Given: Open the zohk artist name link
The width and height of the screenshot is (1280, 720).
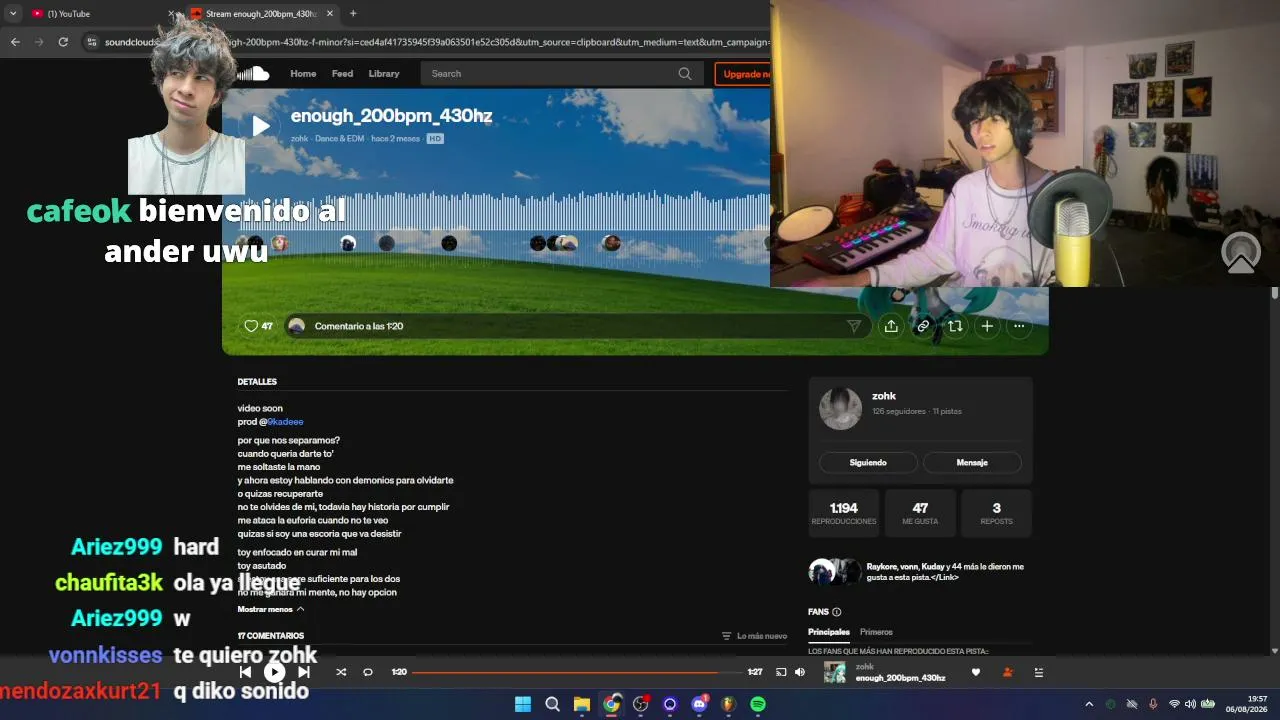Looking at the screenshot, I should tap(884, 396).
